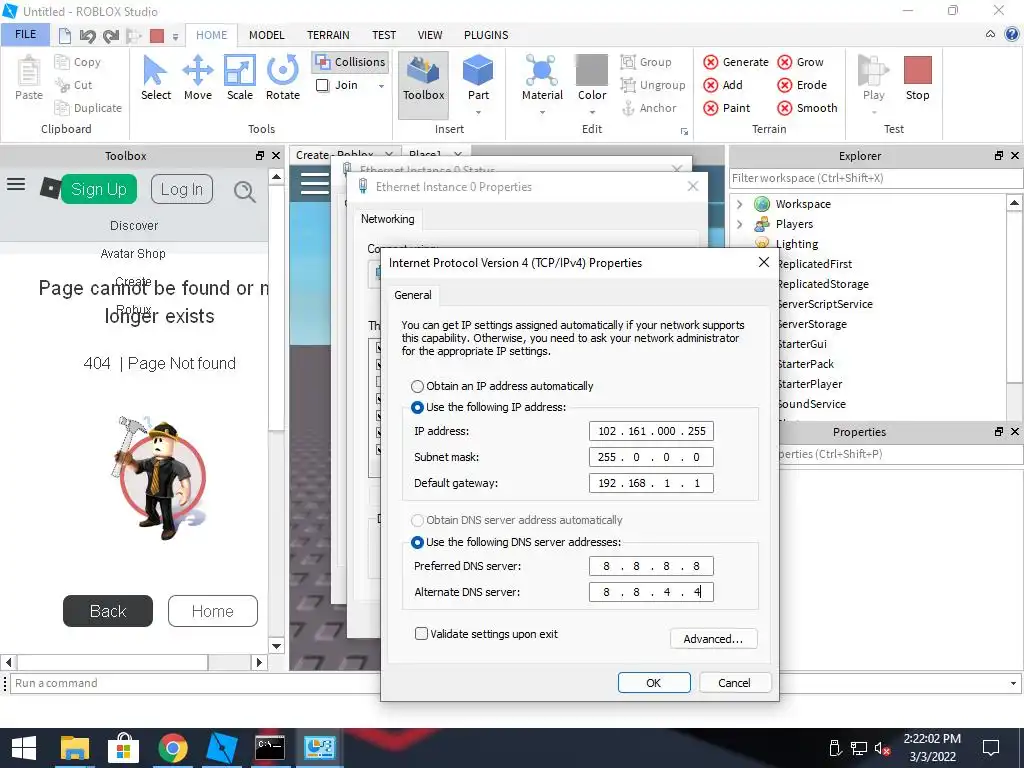Open the Studio help question mark icon

pyautogui.click(x=1012, y=35)
